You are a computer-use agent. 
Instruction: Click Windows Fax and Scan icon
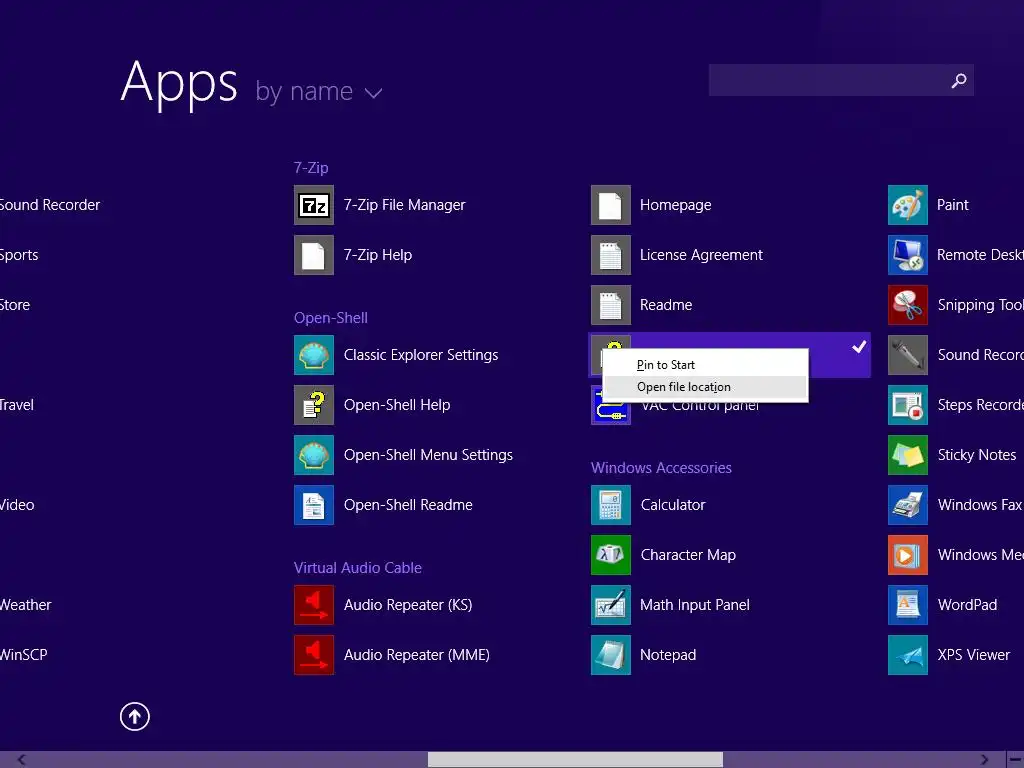(x=908, y=505)
